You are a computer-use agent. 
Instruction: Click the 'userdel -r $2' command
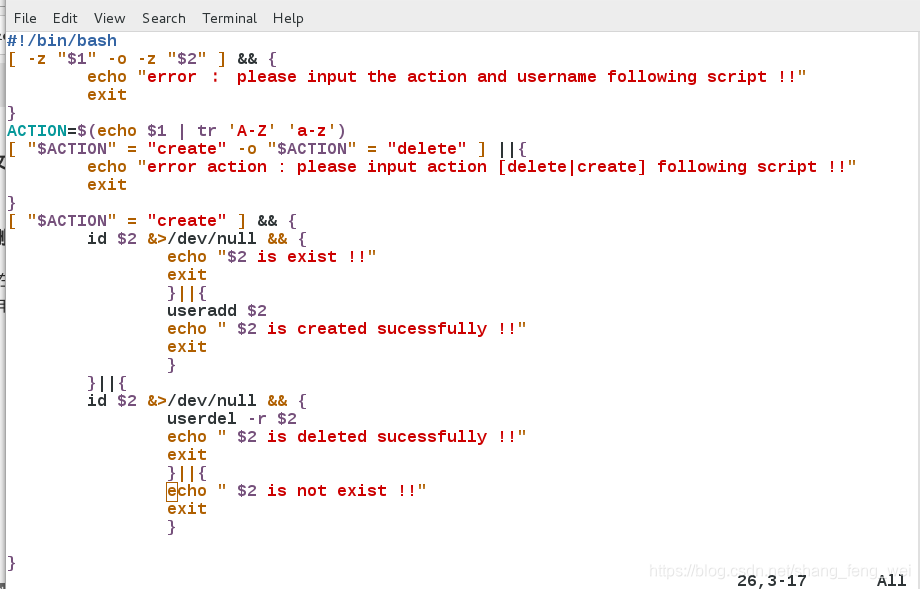tap(232, 418)
